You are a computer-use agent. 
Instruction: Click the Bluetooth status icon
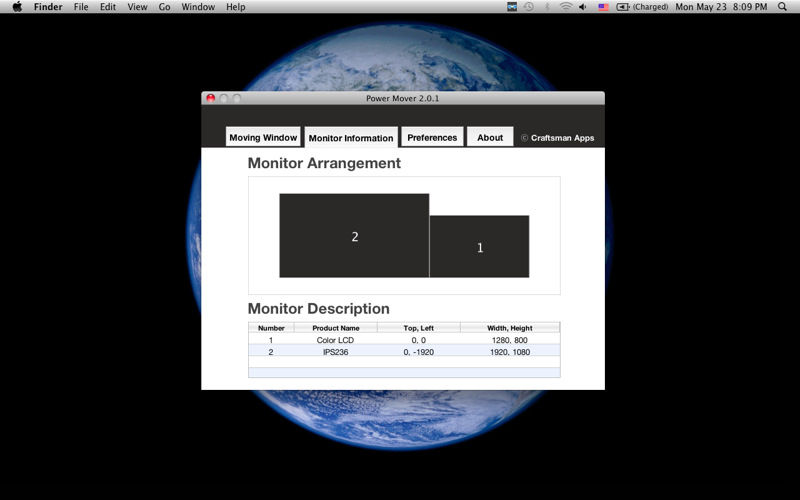tap(547, 7)
